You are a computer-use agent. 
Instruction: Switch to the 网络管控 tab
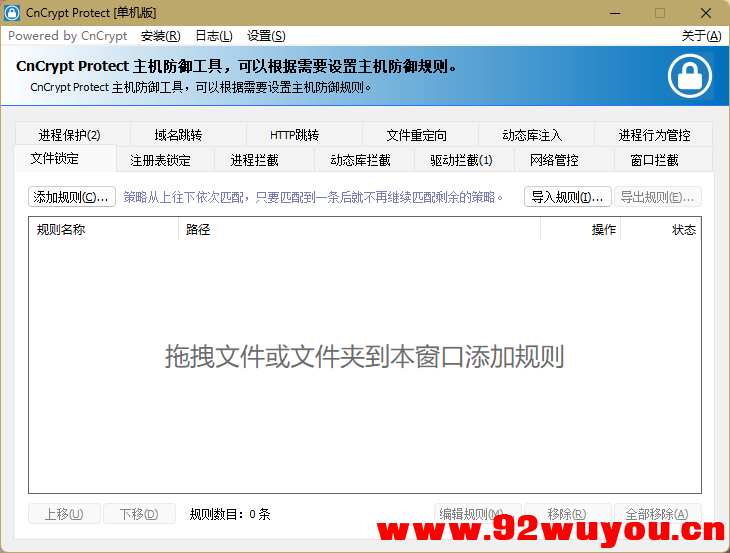tap(554, 160)
